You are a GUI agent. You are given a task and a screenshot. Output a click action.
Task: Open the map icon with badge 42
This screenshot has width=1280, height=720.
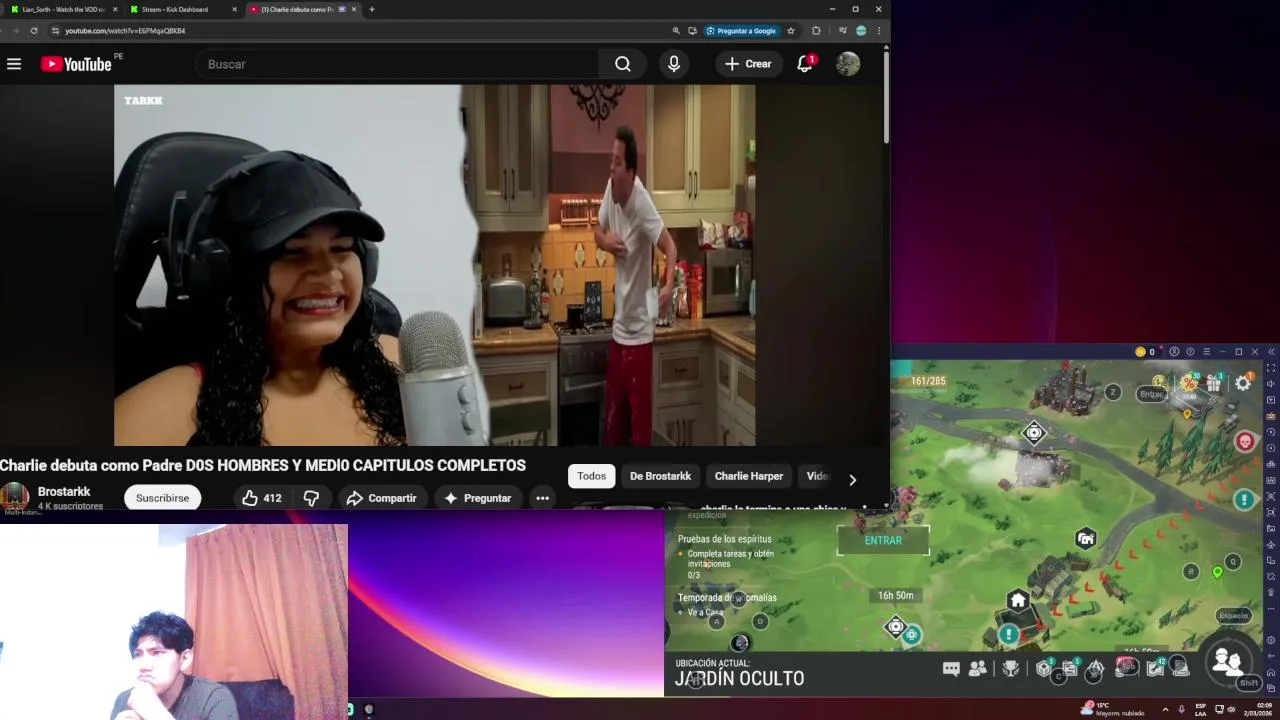click(x=1156, y=667)
